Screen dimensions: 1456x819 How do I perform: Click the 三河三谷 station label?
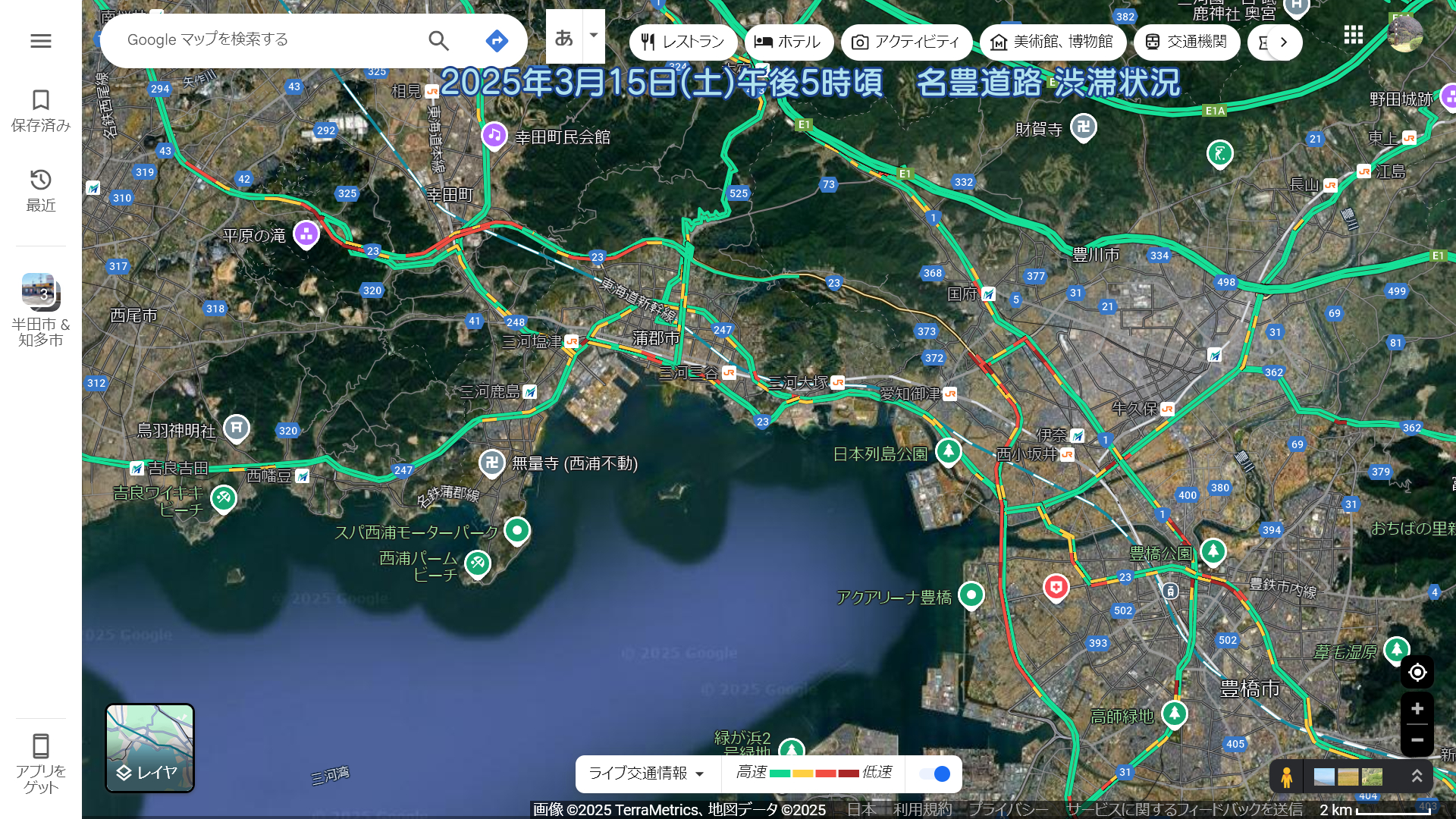click(x=689, y=372)
